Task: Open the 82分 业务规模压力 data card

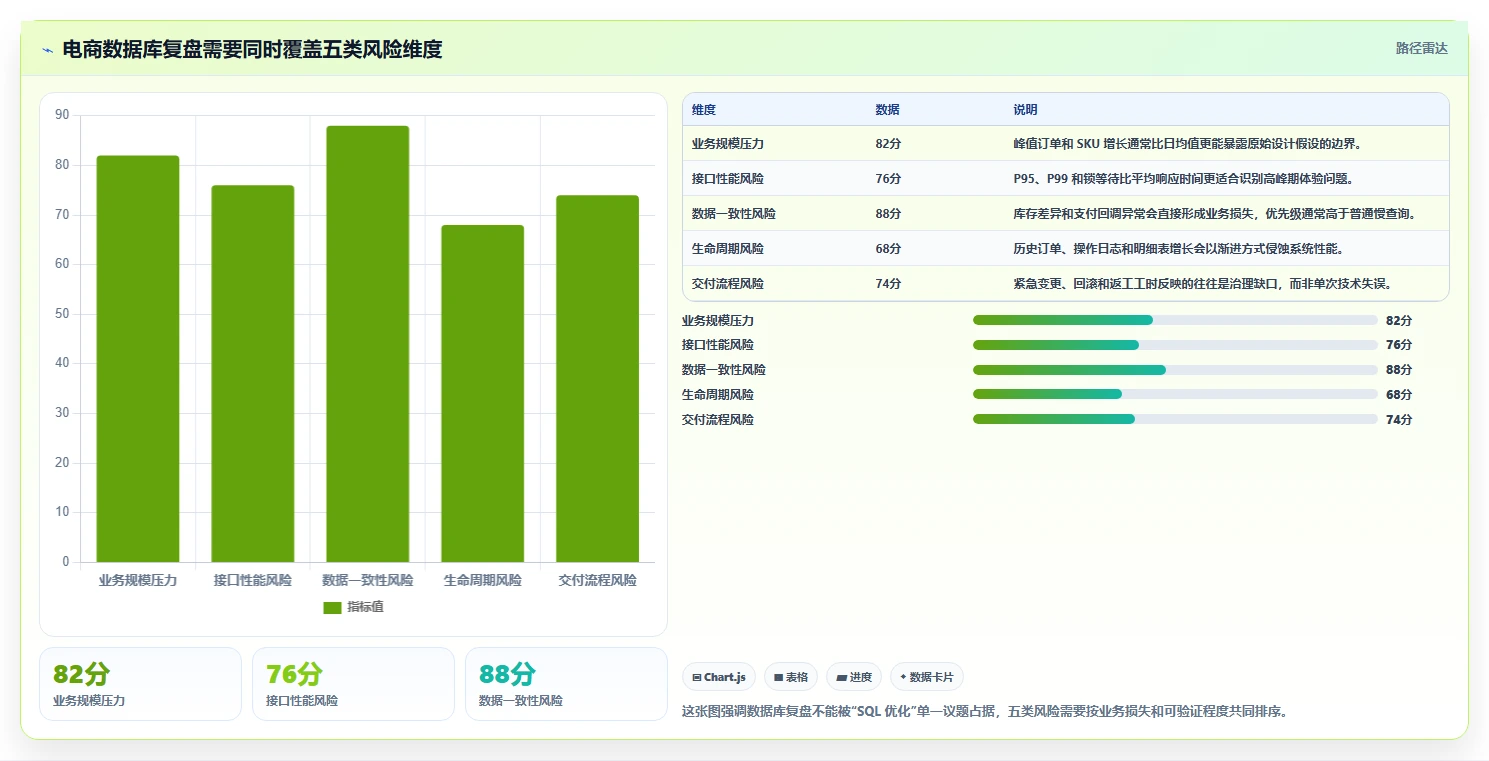Action: click(x=140, y=684)
